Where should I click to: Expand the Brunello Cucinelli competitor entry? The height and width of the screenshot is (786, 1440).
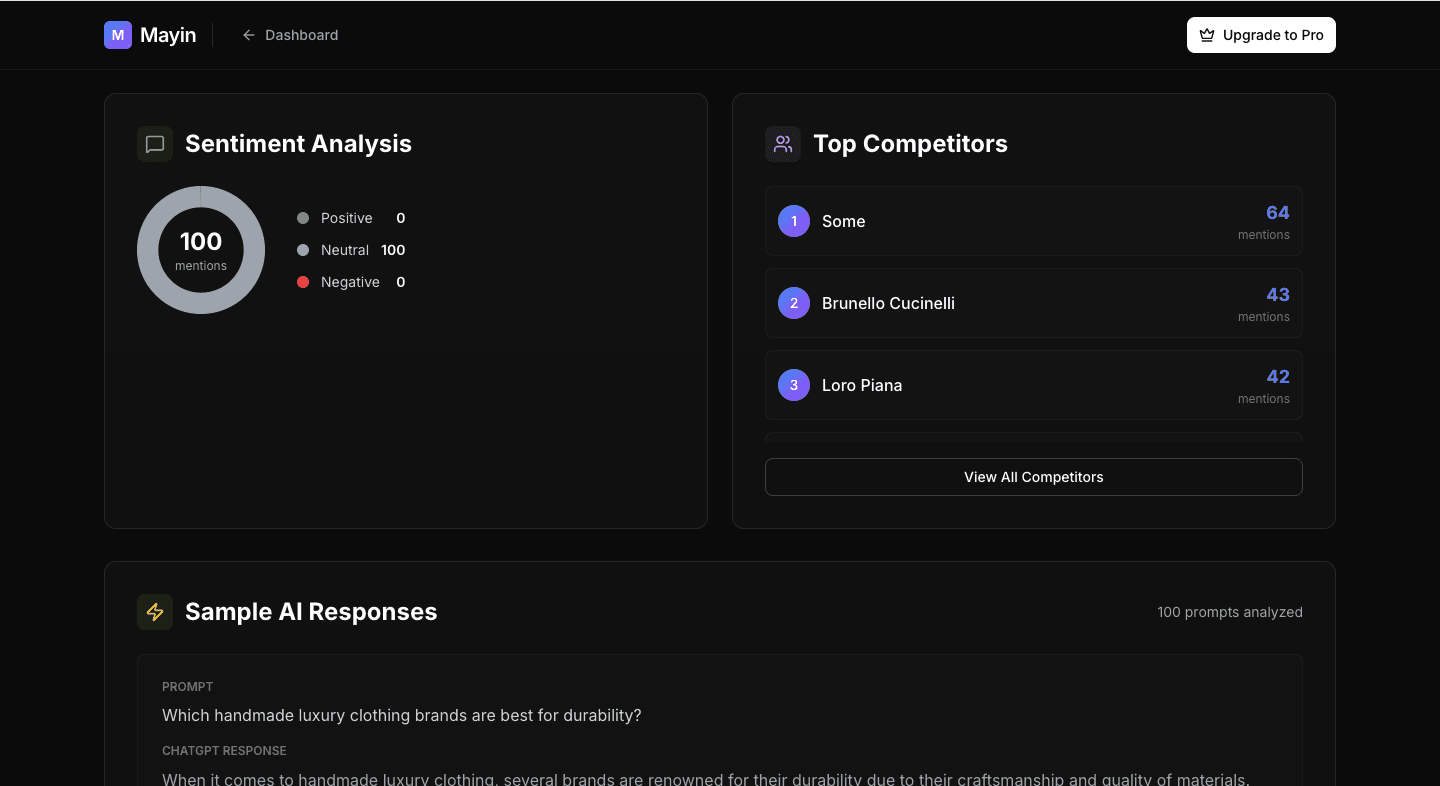[x=1033, y=303]
